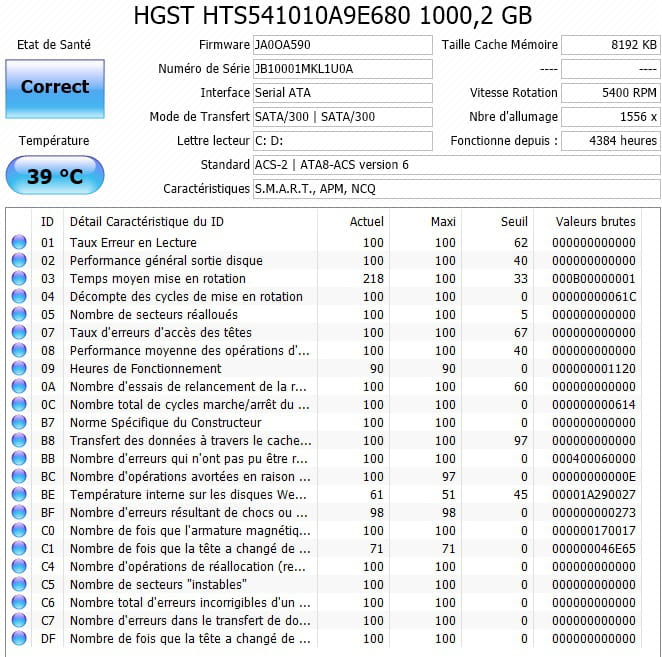The width and height of the screenshot is (662, 657).
Task: Click raw value 00001A290027
Action: (594, 494)
